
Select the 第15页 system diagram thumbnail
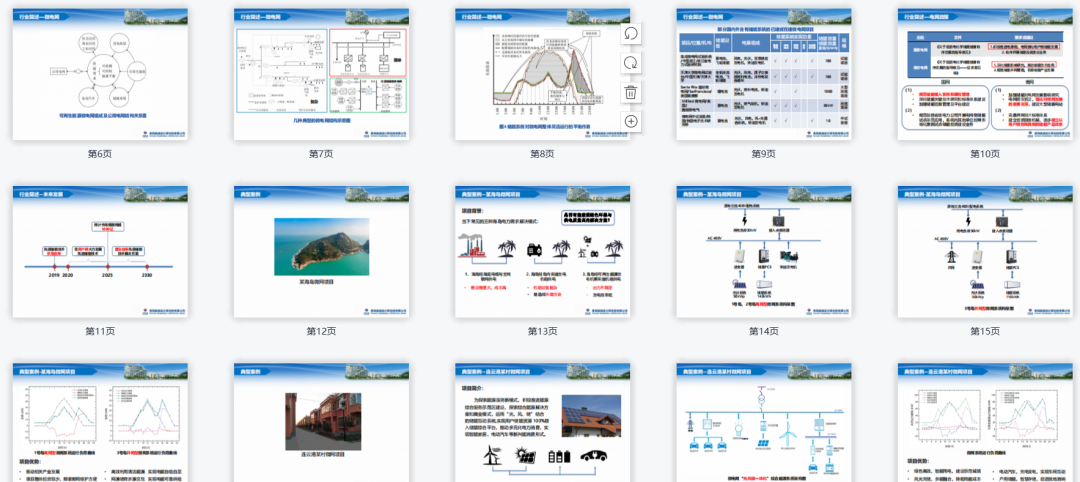coord(985,251)
